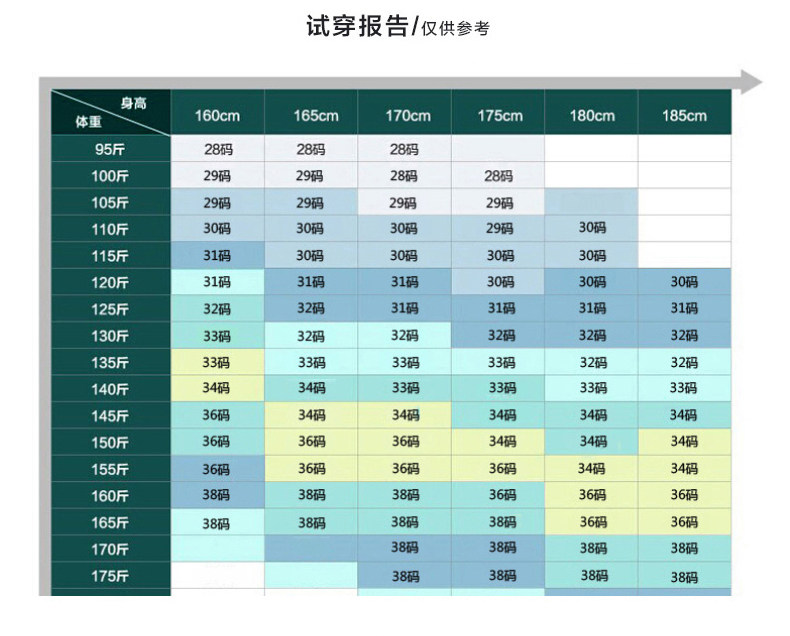The height and width of the screenshot is (636, 790).
Task: Select 30码 cell for 120斤 at 185cm
Action: pos(685,282)
